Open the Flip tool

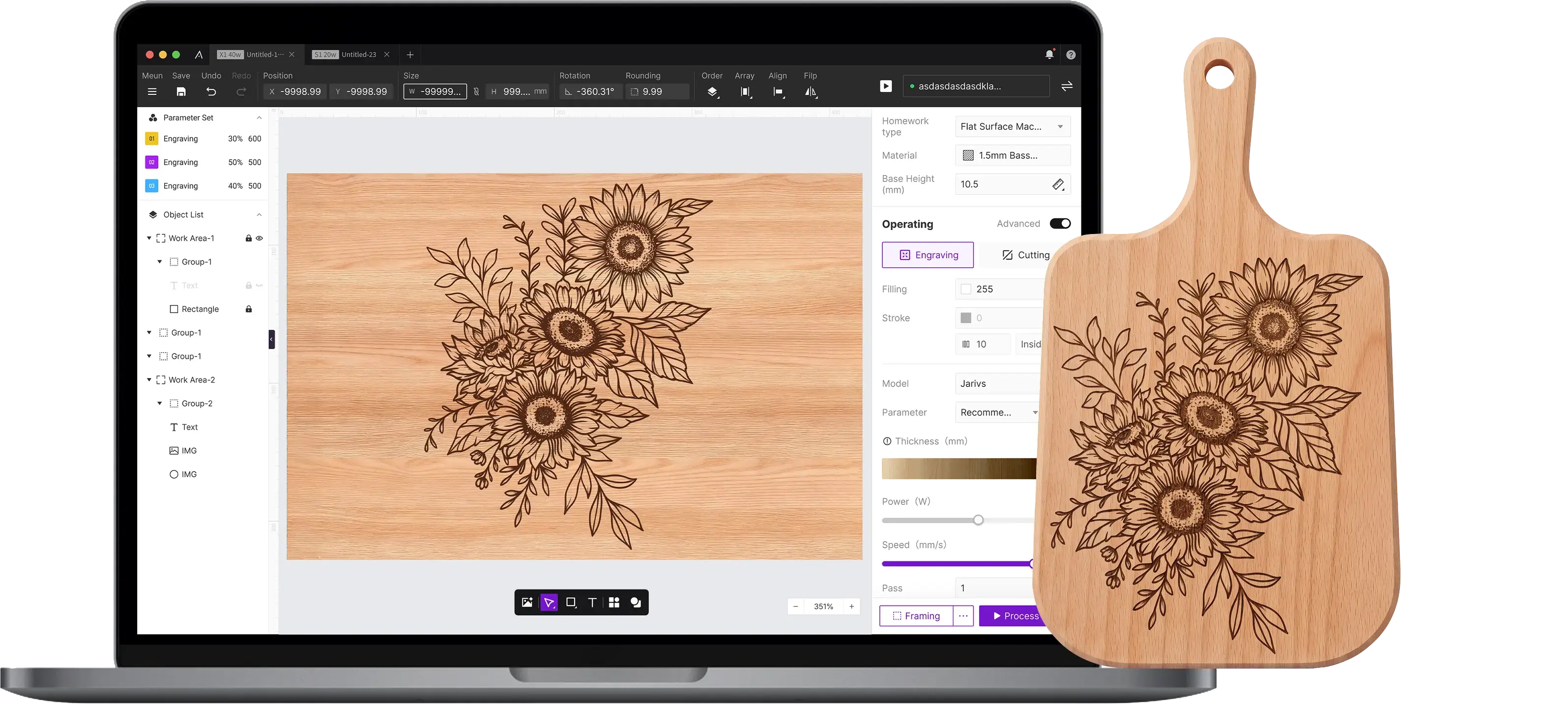coord(811,92)
